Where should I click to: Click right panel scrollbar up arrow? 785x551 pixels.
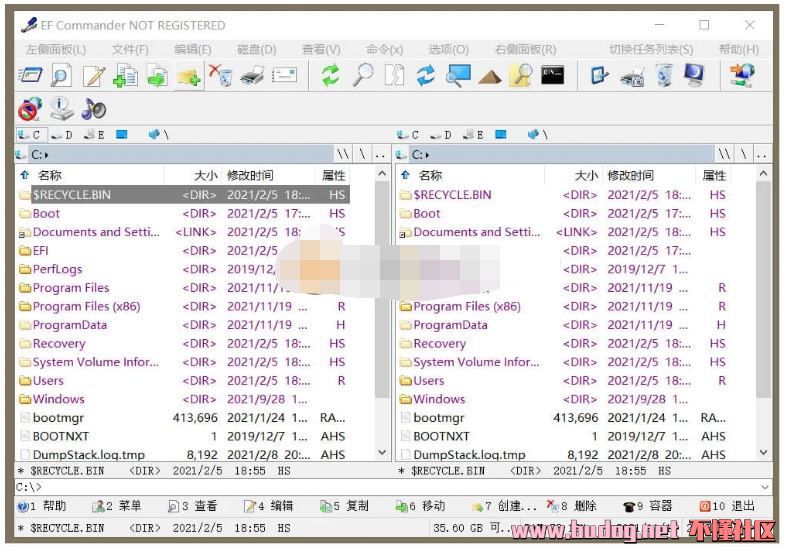pos(763,174)
